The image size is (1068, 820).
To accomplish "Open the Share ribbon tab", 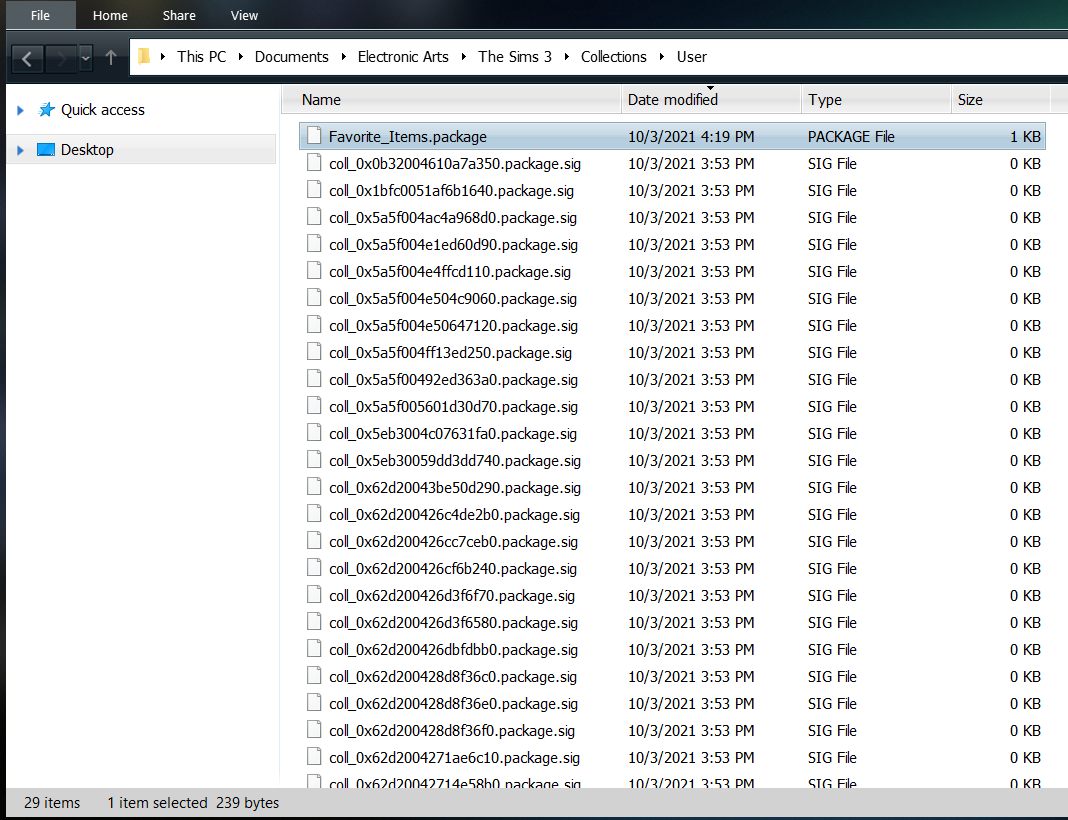I will [179, 15].
